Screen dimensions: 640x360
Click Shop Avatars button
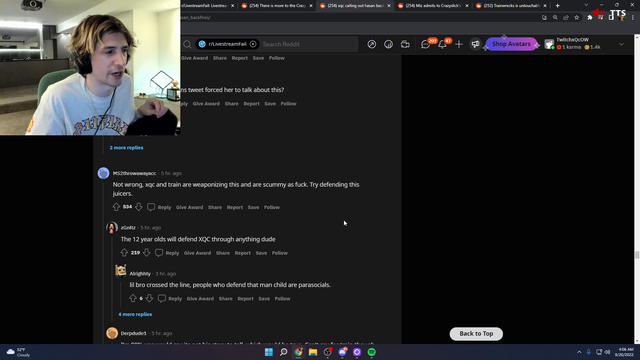(511, 44)
